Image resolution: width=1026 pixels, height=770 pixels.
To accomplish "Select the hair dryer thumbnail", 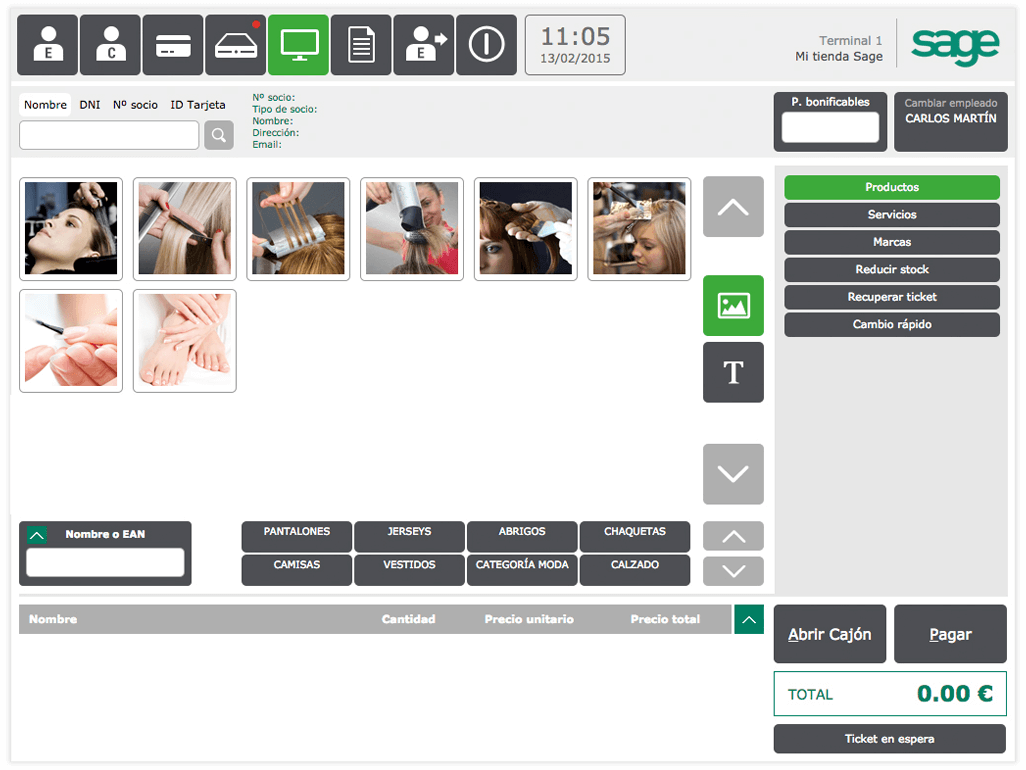I will (x=412, y=228).
